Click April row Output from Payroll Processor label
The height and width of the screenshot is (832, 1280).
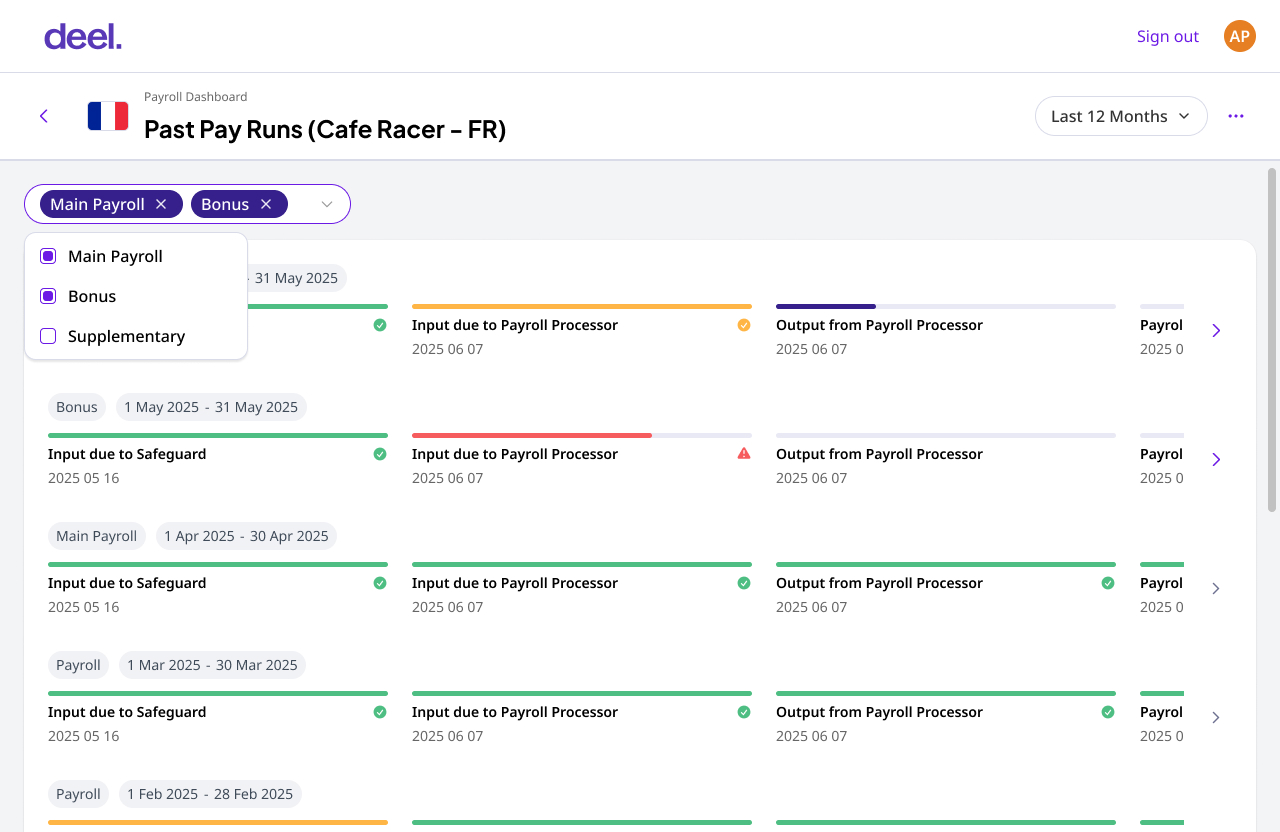879,583
